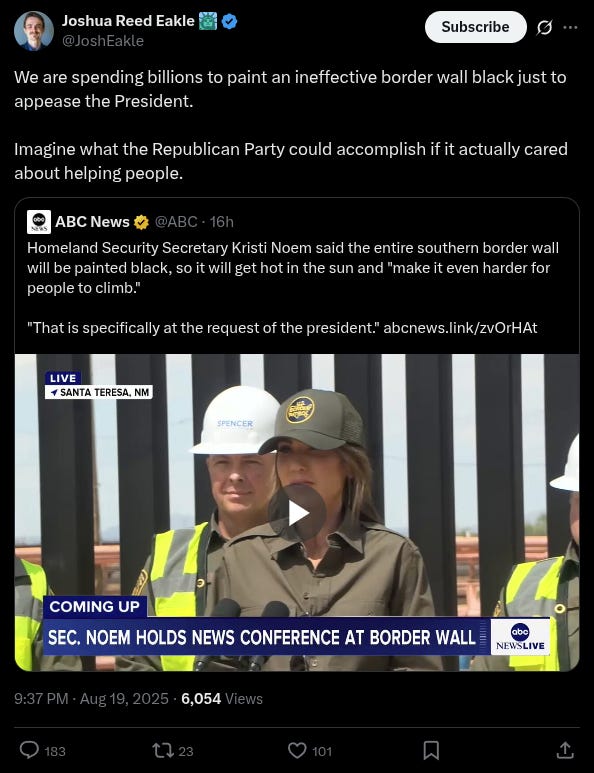
Task: Click the ABC News gold verified badge
Action: point(141,222)
